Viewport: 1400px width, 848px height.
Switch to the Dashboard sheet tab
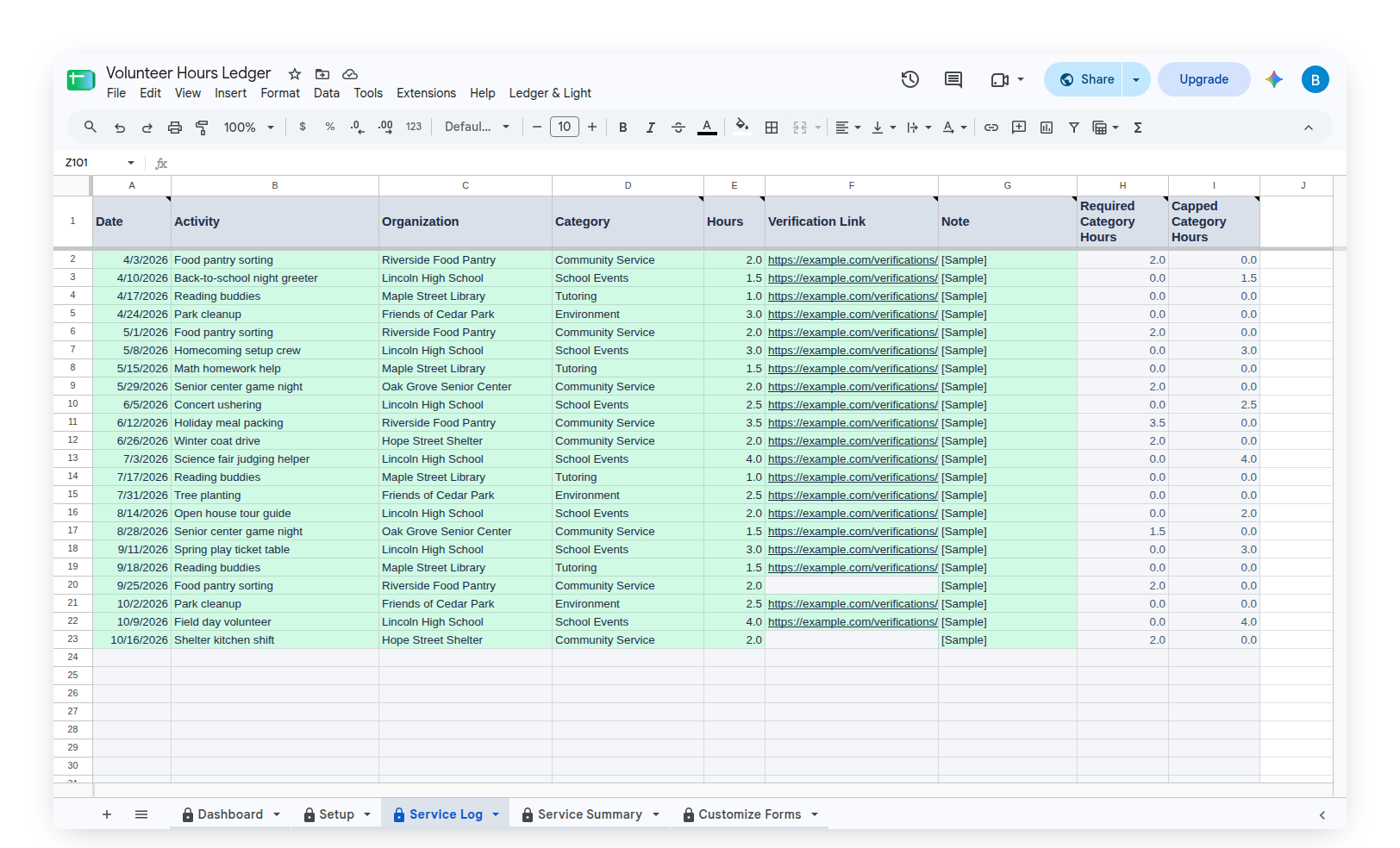[230, 814]
